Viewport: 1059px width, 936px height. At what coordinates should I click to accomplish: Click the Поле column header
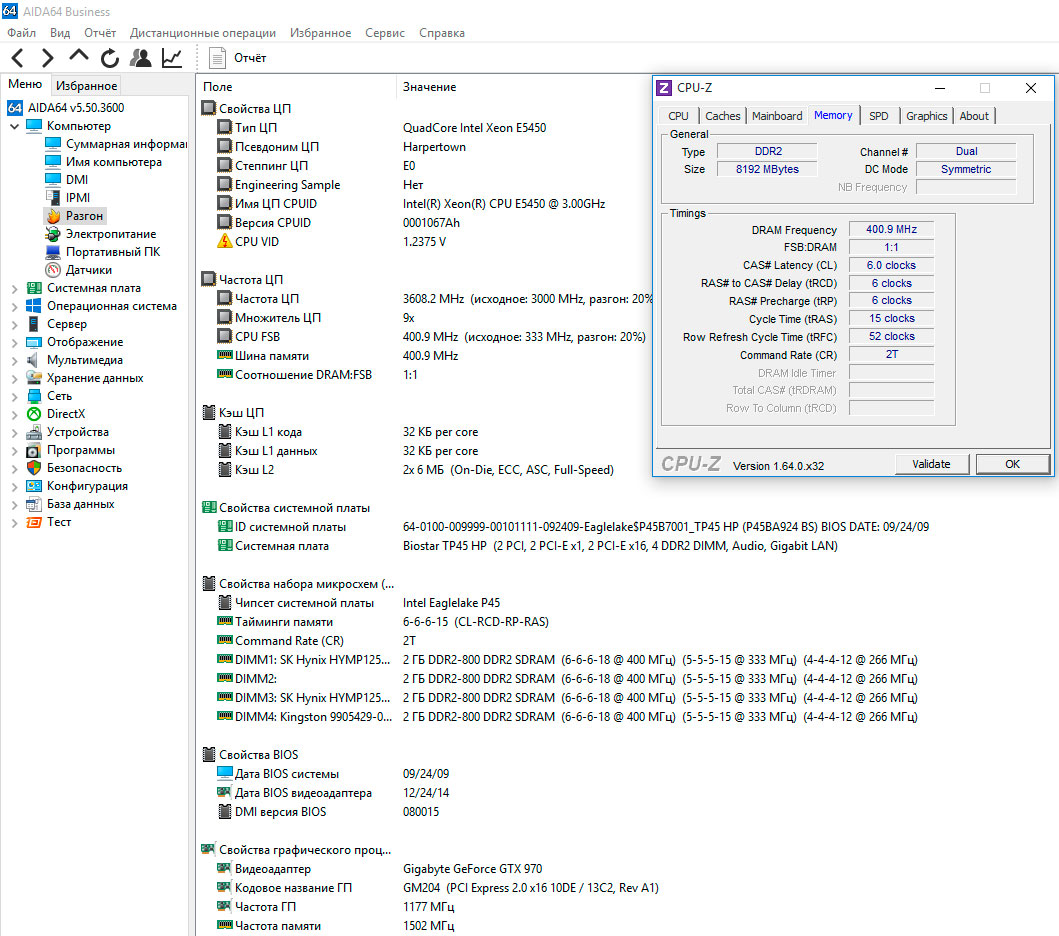point(296,87)
